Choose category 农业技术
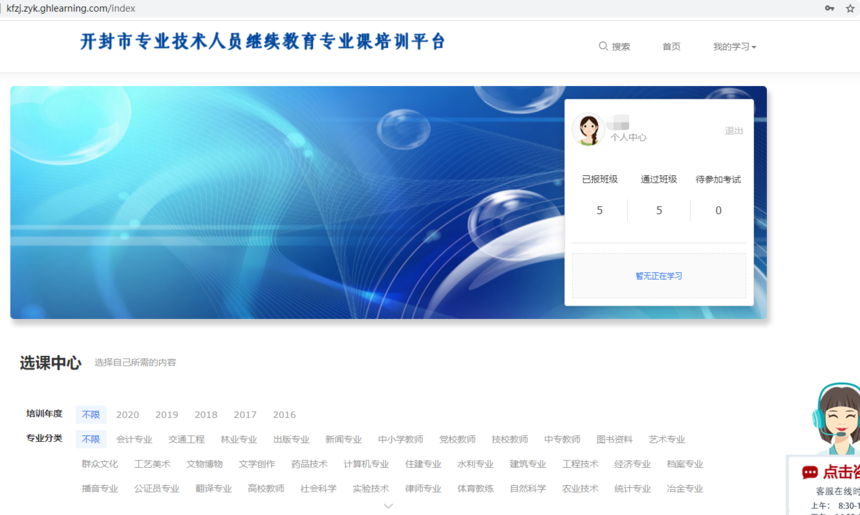 coord(580,489)
